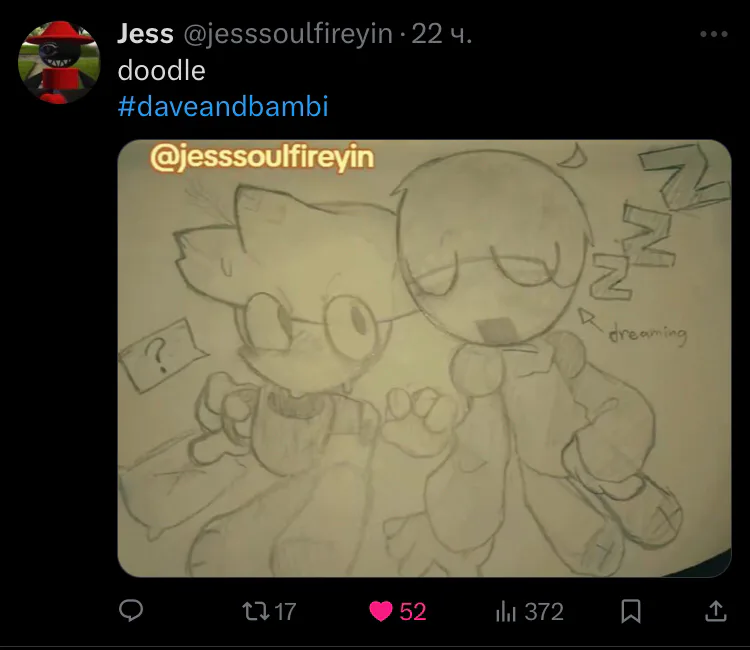The image size is (750, 650).
Task: Bookmark this tweet
Action: point(630,611)
